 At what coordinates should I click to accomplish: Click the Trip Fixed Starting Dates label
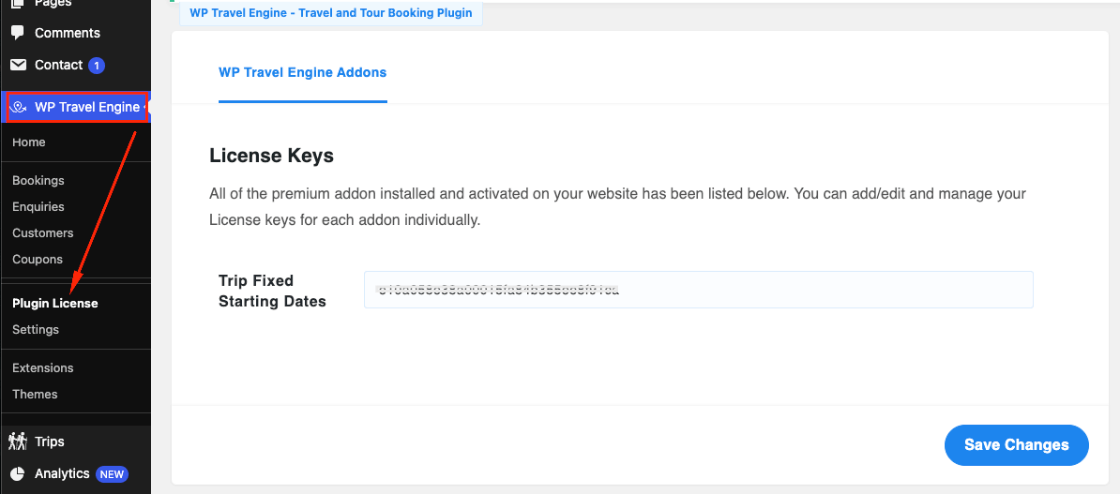point(272,291)
